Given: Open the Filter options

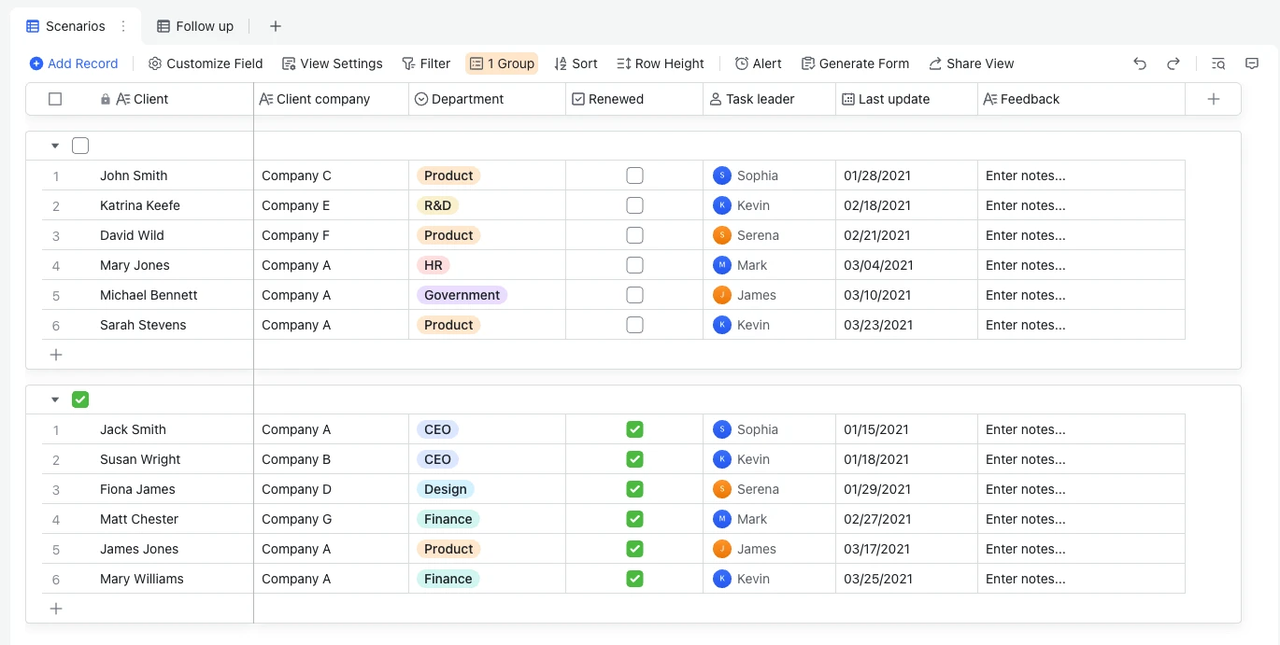Looking at the screenshot, I should tap(426, 63).
